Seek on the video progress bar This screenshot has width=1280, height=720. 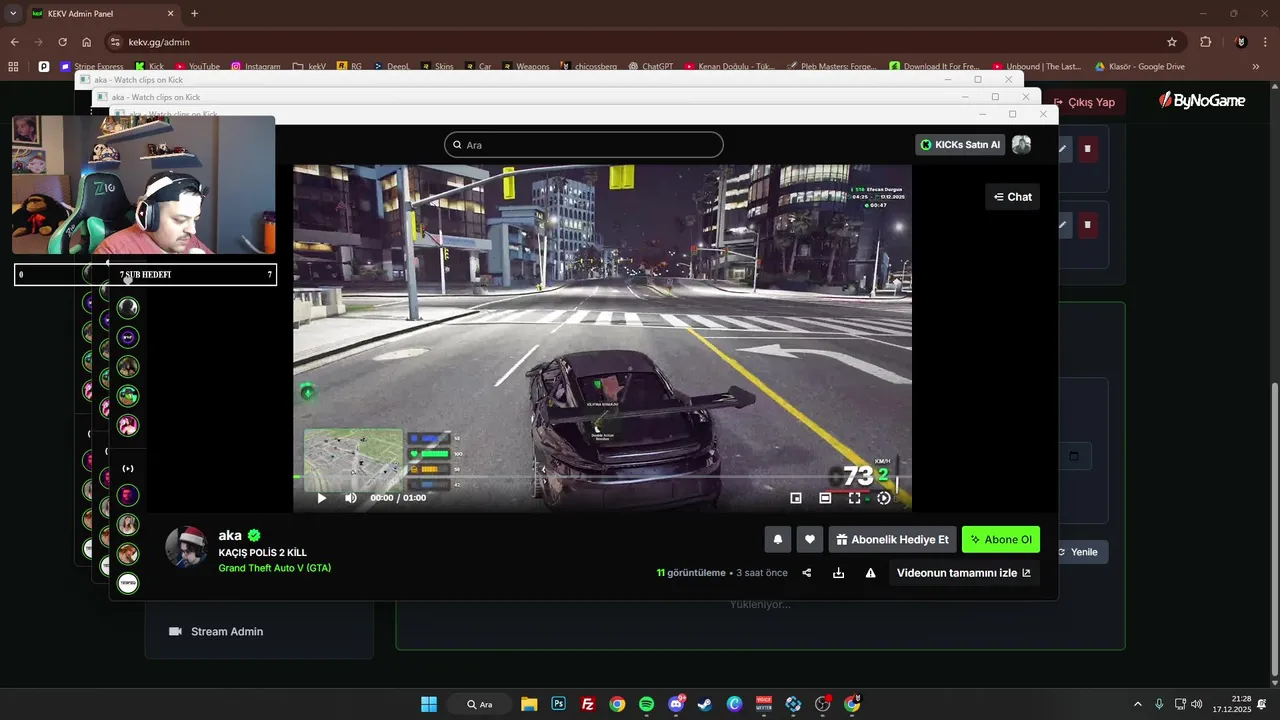click(602, 478)
